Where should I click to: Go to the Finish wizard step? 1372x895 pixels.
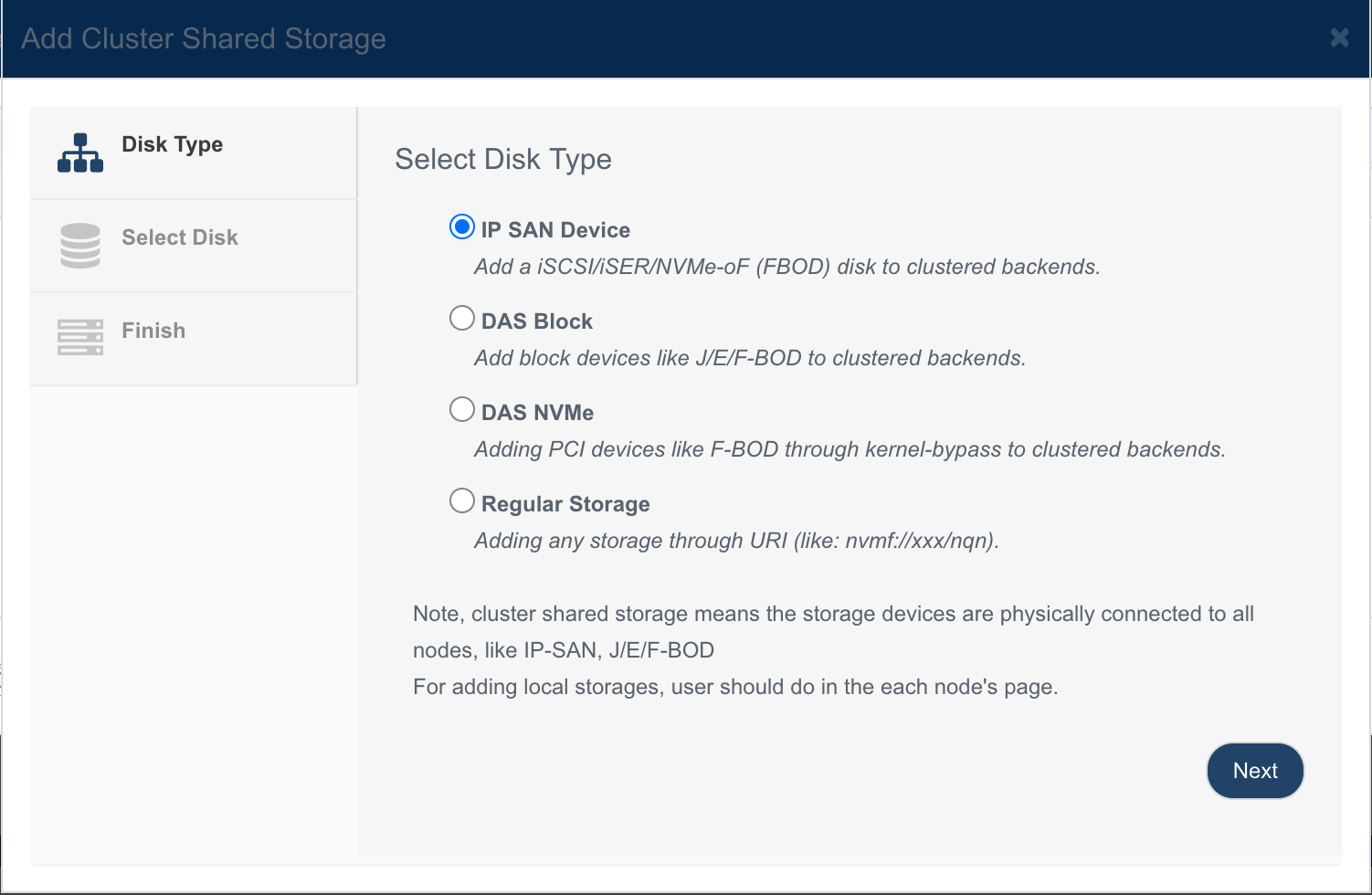[194, 340]
